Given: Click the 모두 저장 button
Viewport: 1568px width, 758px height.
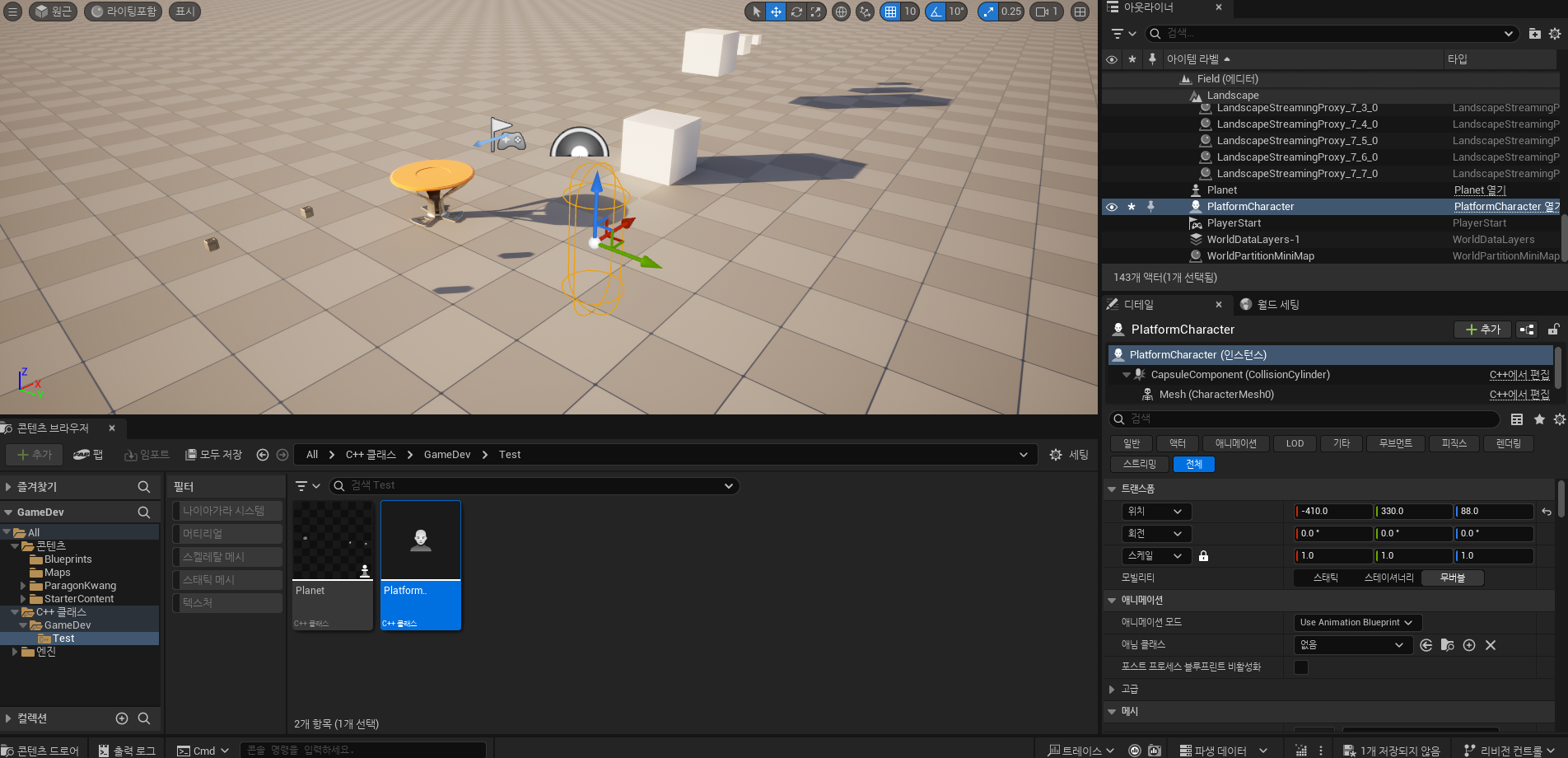Looking at the screenshot, I should click(x=214, y=455).
